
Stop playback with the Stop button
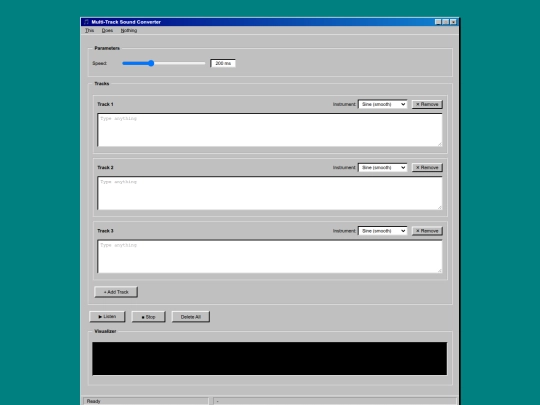[x=148, y=316]
